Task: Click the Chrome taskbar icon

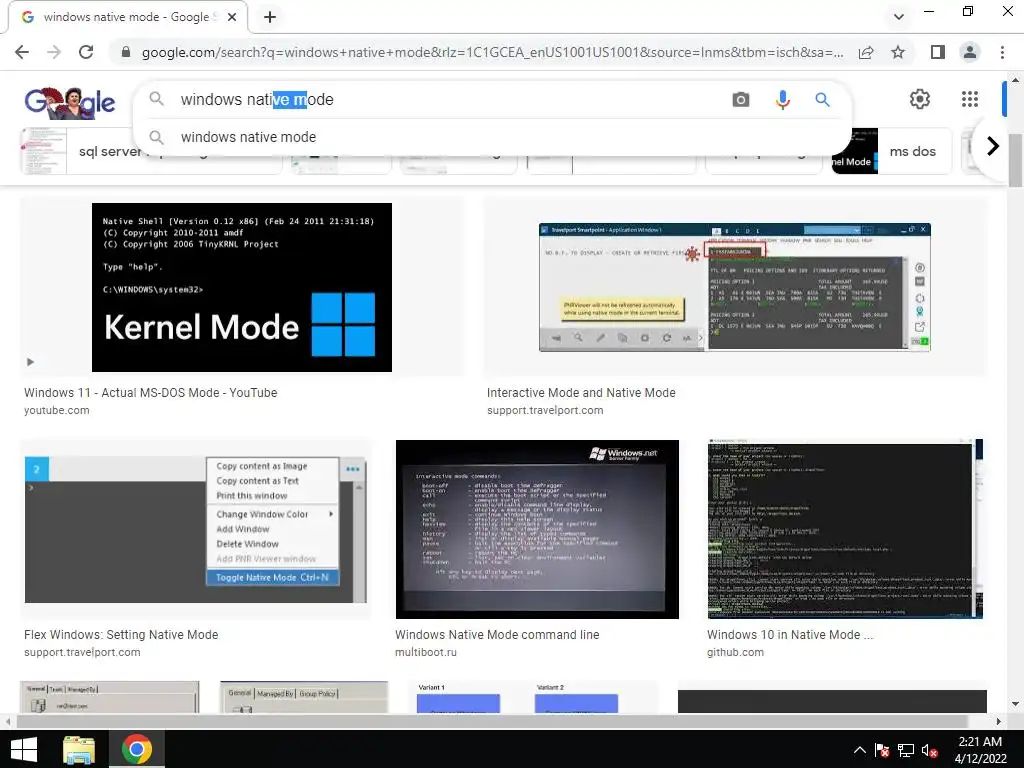Action: pos(136,749)
